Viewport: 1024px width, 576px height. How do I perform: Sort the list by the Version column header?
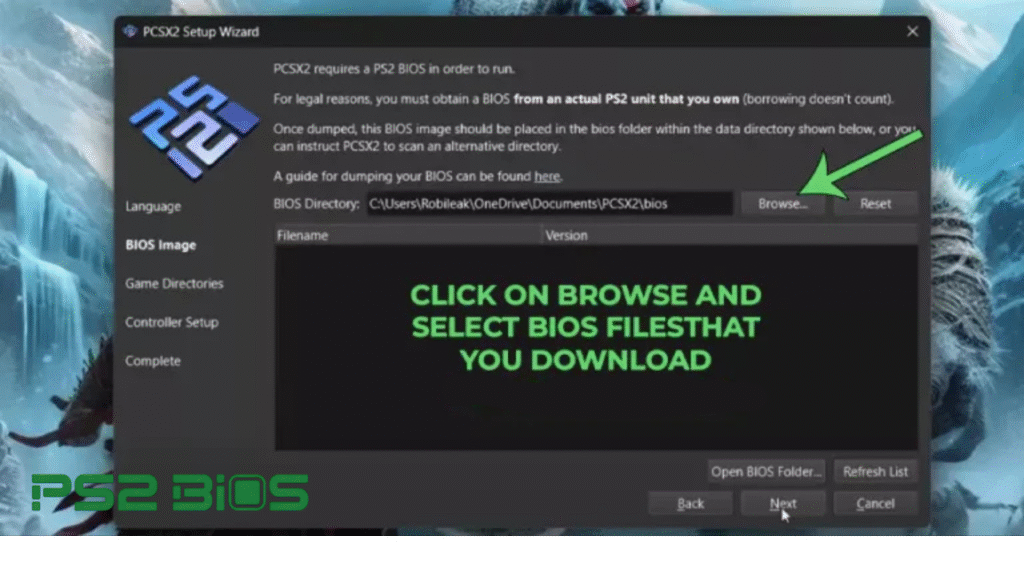coord(729,236)
